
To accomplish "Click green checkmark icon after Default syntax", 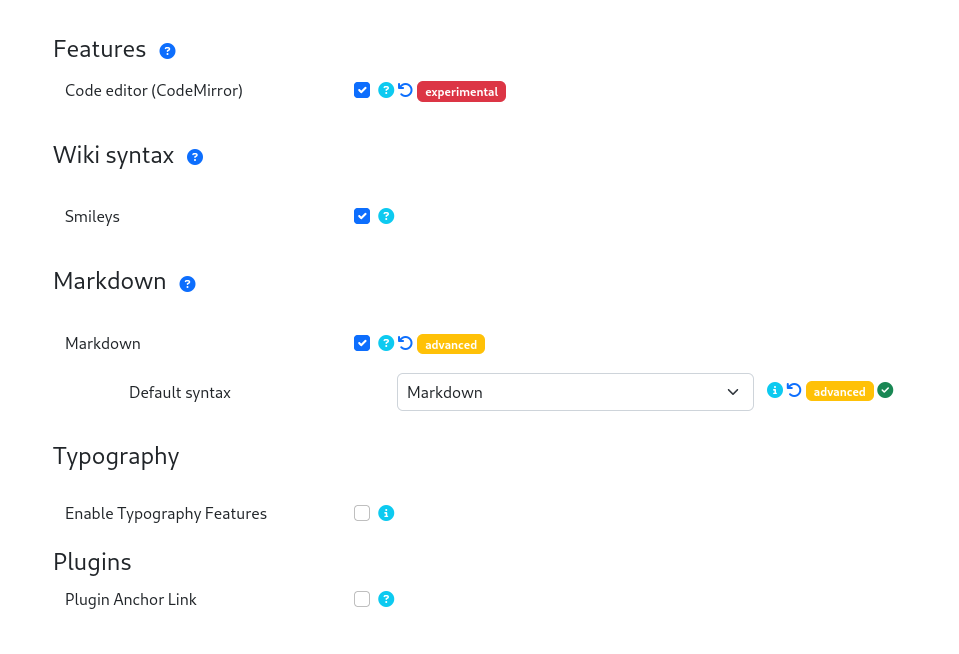I will point(885,390).
